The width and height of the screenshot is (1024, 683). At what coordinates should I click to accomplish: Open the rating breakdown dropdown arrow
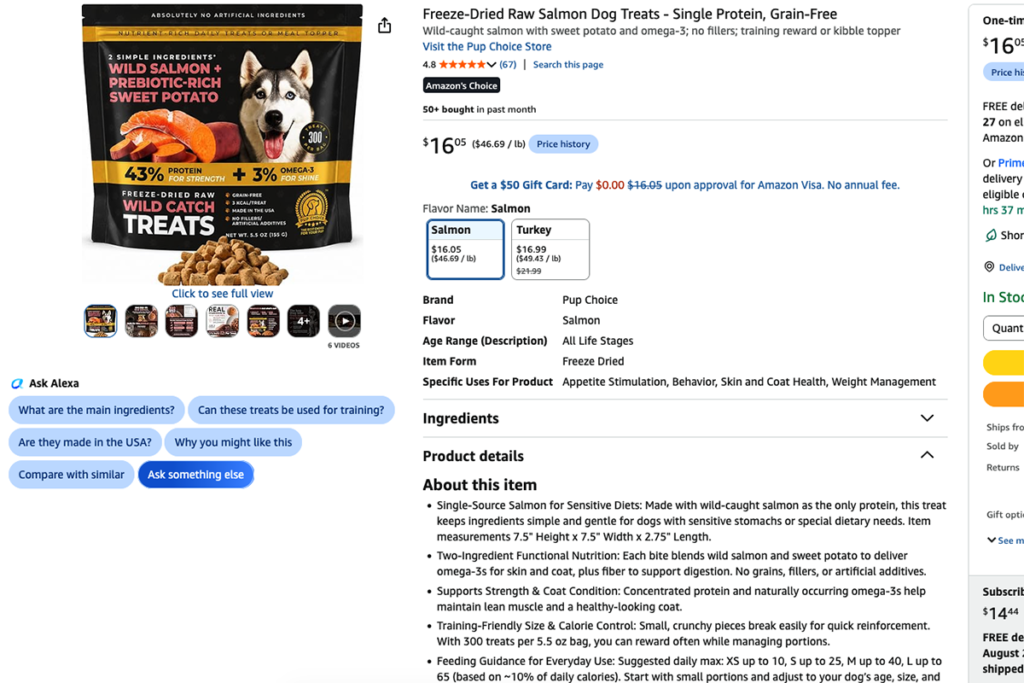[492, 65]
